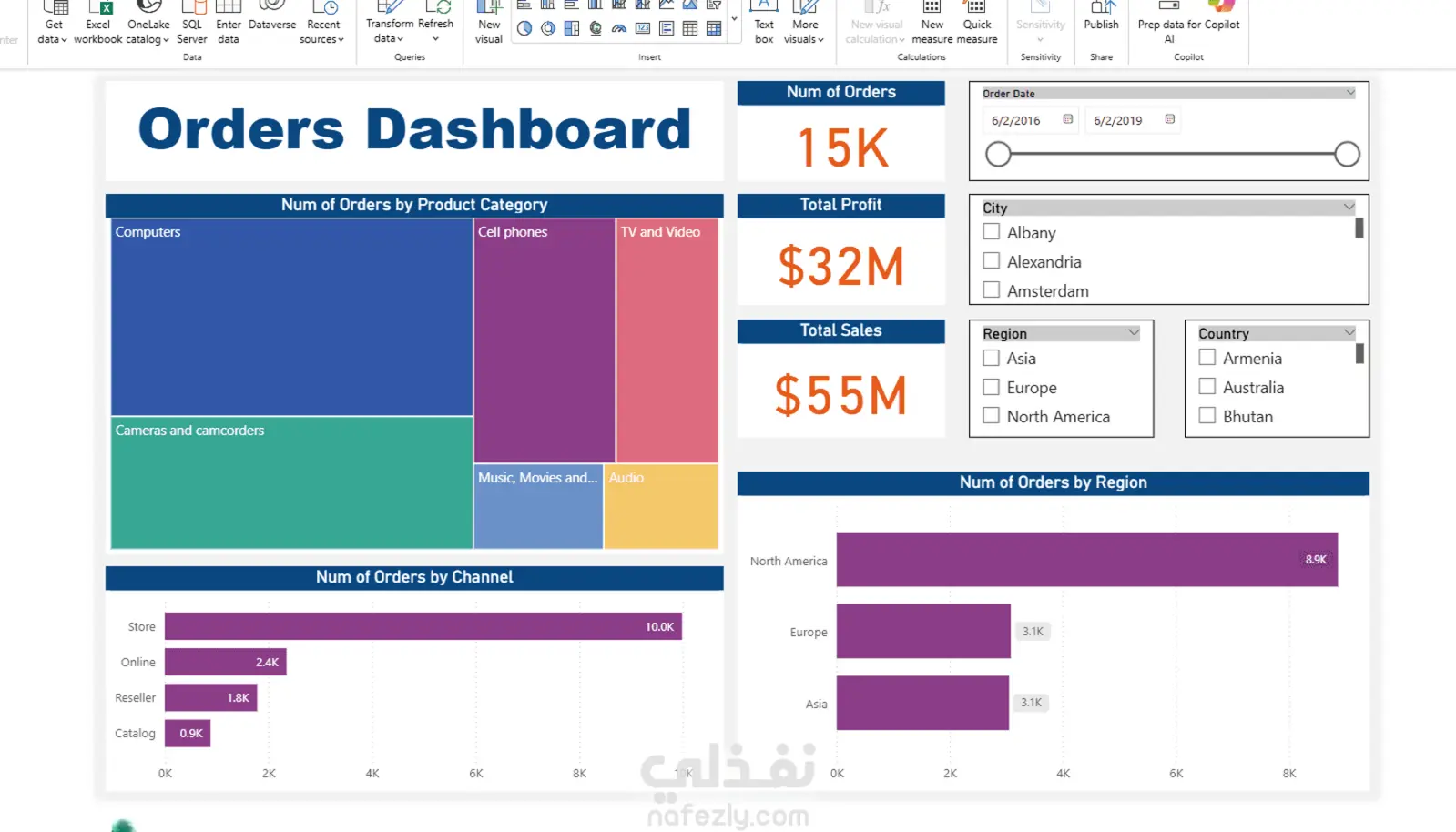Publish the report

pos(1101,18)
